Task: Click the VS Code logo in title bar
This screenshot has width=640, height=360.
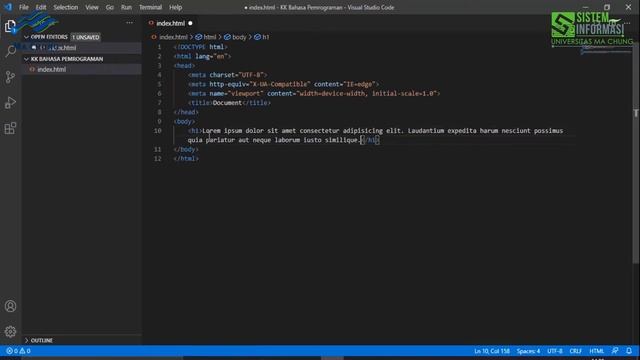Action: (x=8, y=7)
